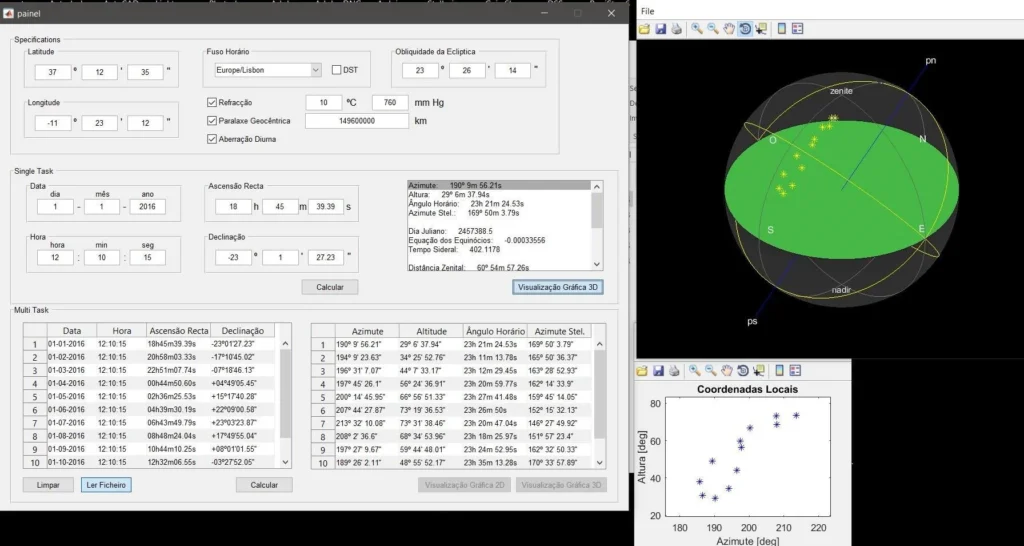Screen dimensions: 1024x546
Task: Click Insert Colorbar icon above Coordenadas Locais plot
Action: [780, 371]
